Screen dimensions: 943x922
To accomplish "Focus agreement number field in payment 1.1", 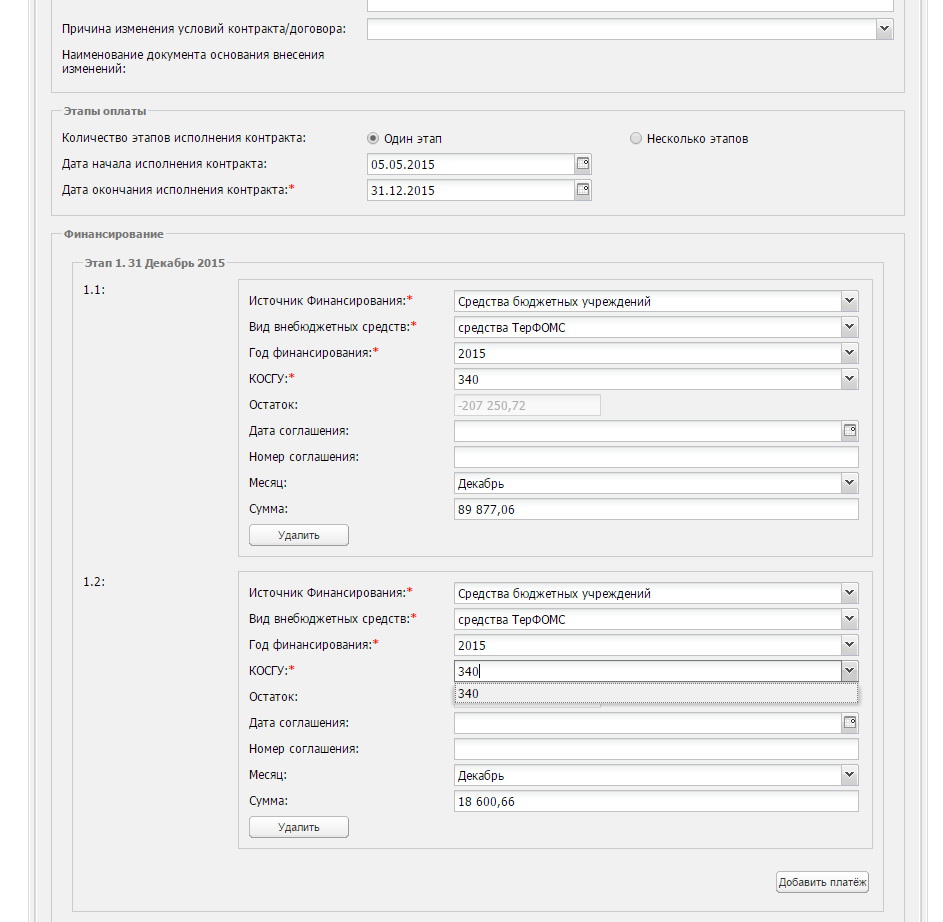I will pos(655,457).
